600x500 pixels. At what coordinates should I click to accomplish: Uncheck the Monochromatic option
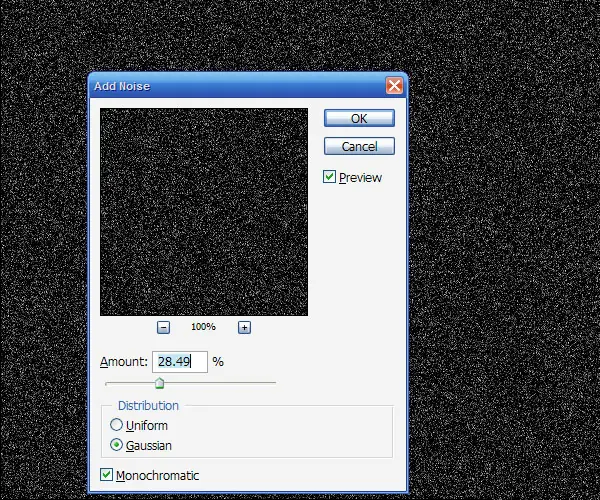pyautogui.click(x=106, y=474)
